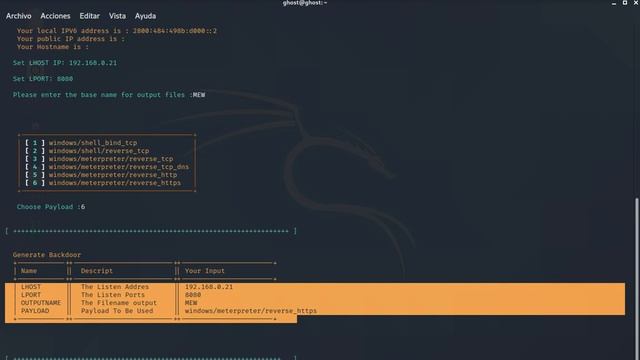
Task: Click payload option 1 windows/shell_bind_tcp
Action: [81, 143]
